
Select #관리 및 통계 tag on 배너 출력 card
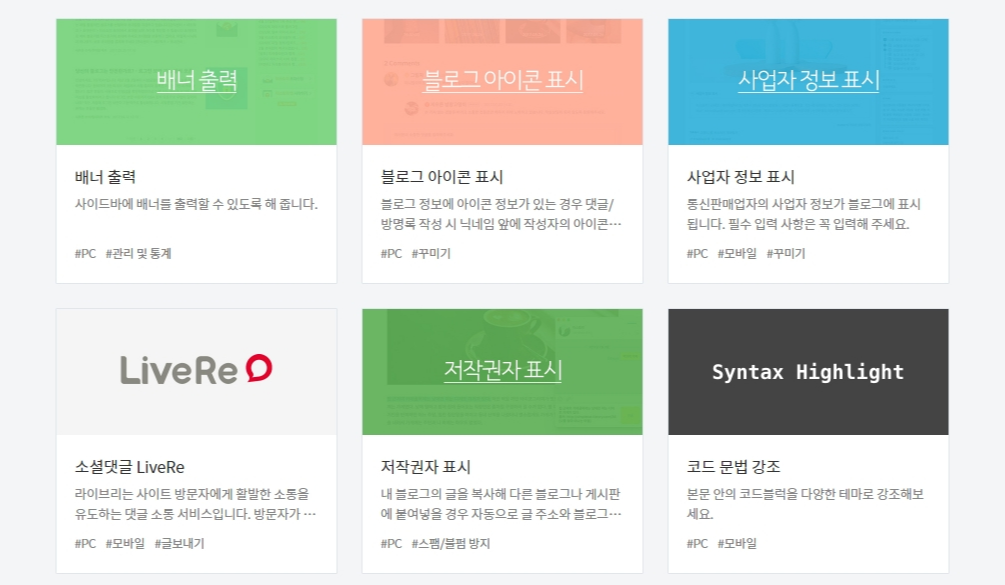click(x=138, y=254)
